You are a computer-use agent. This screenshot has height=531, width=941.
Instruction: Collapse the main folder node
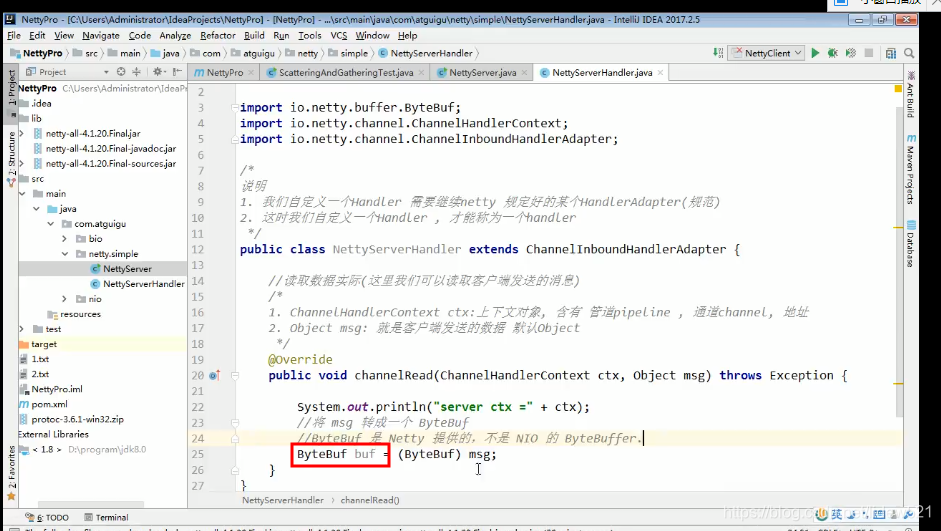(x=23, y=194)
